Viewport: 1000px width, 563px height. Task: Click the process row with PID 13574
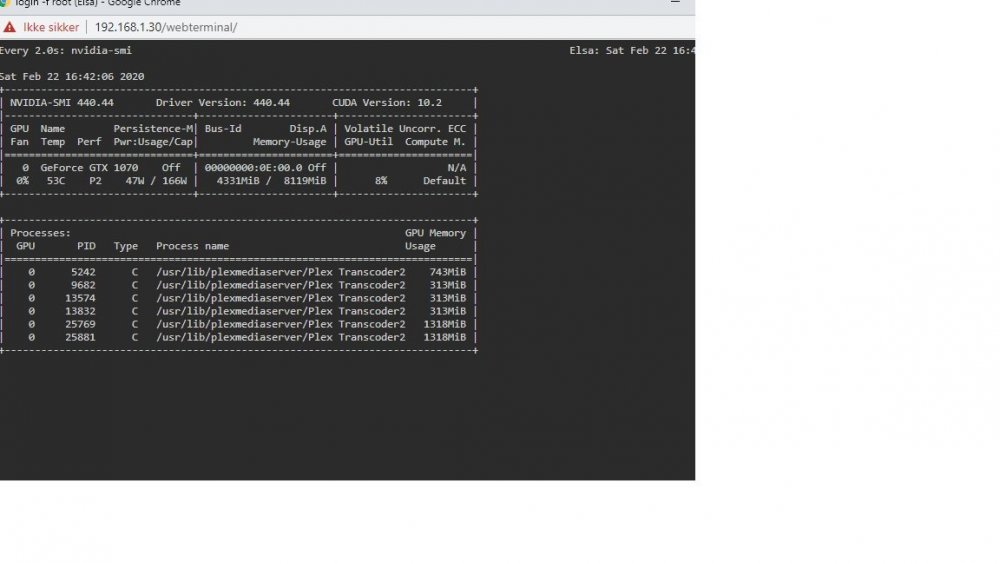point(239,298)
